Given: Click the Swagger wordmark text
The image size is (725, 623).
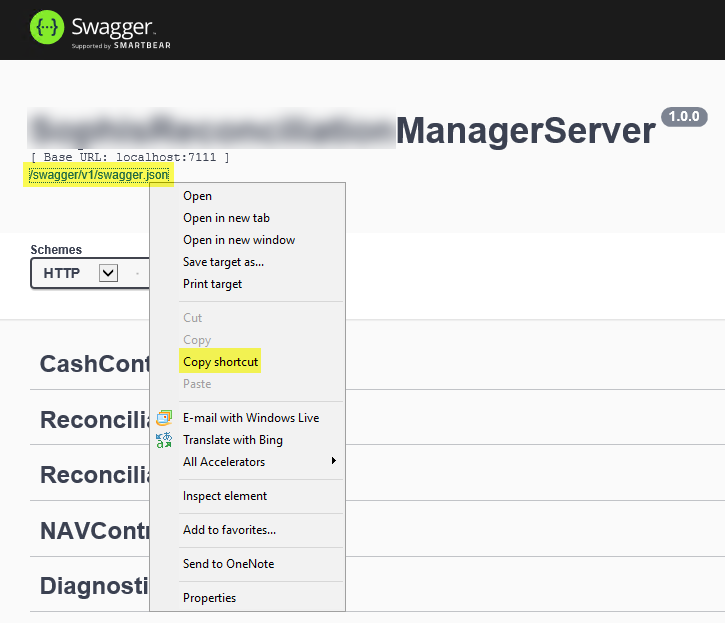Looking at the screenshot, I should (112, 27).
